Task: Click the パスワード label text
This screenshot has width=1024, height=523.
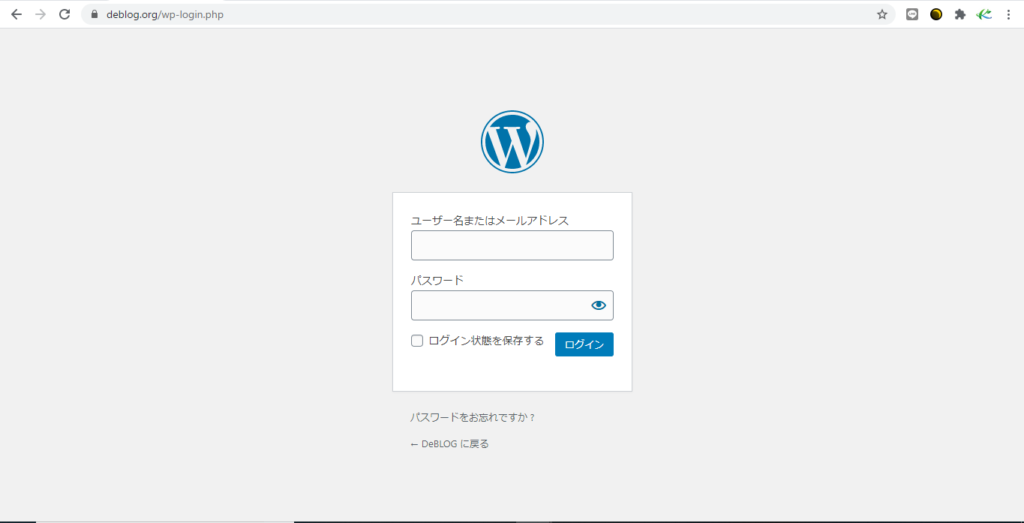Action: coord(437,280)
